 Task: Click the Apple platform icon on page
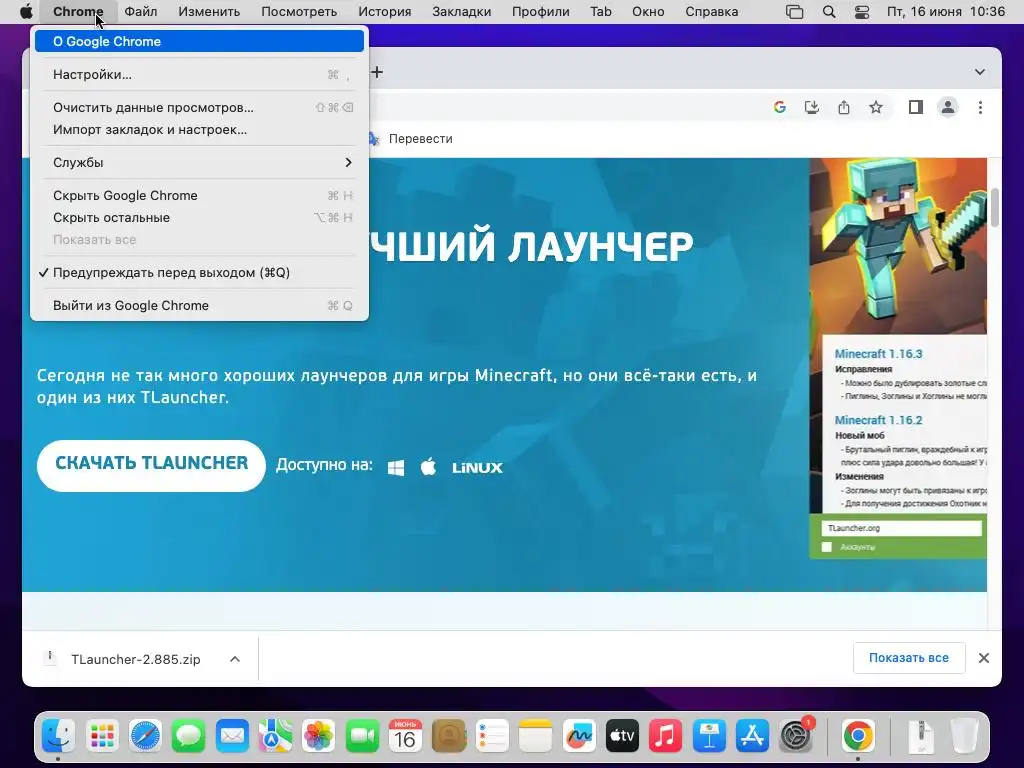click(x=428, y=467)
